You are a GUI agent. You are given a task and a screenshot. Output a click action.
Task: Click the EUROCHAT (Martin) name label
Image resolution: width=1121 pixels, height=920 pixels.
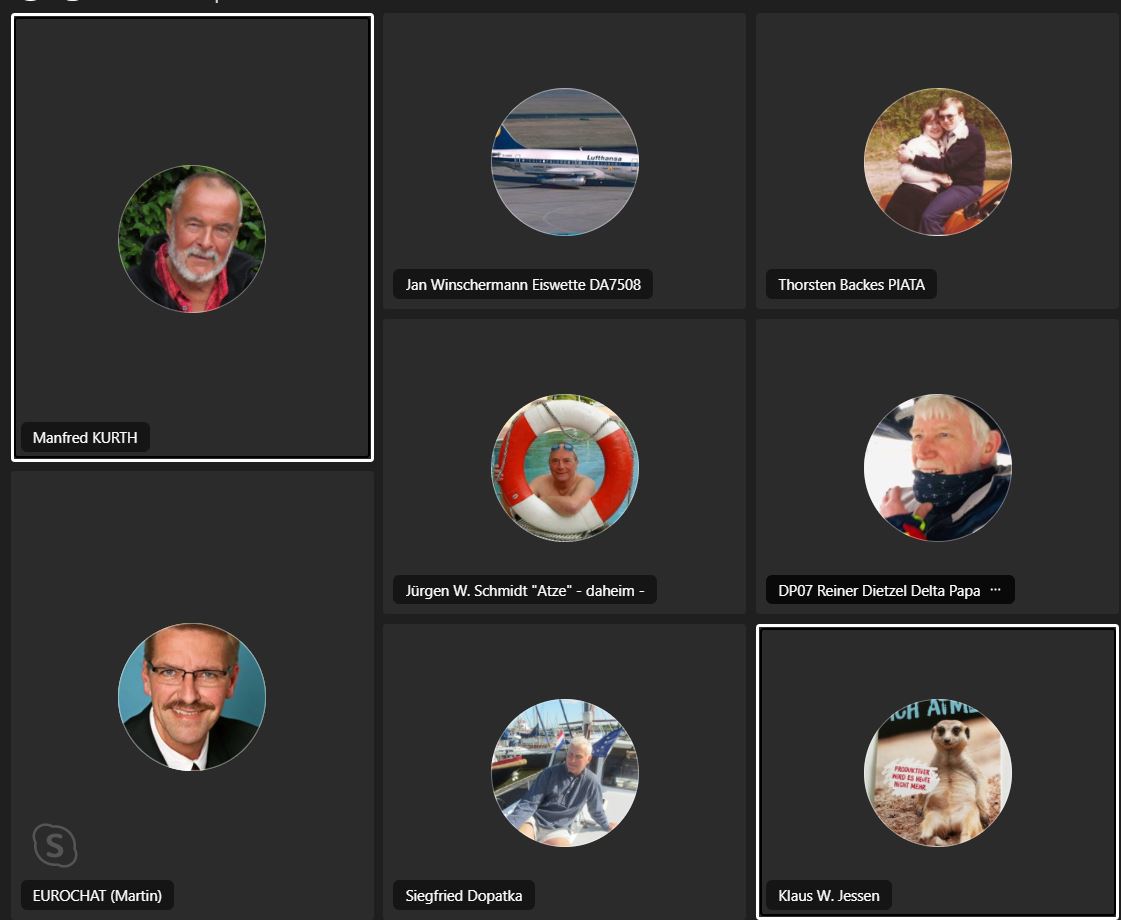97,895
